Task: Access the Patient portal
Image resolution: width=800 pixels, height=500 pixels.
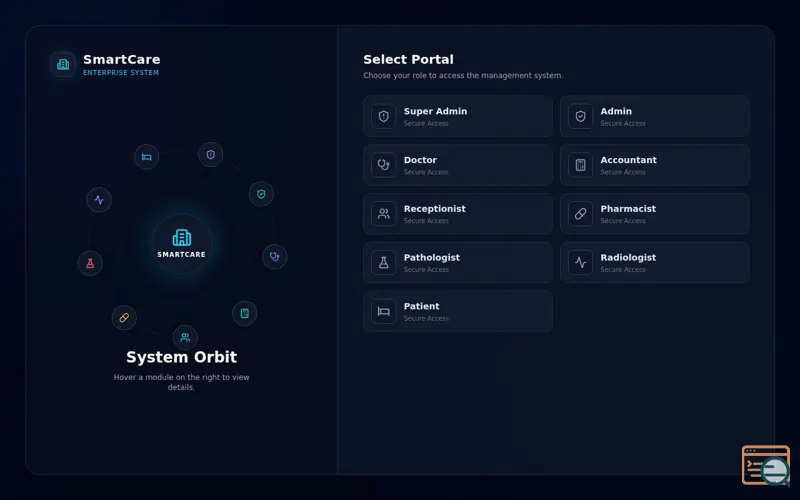Action: click(458, 311)
